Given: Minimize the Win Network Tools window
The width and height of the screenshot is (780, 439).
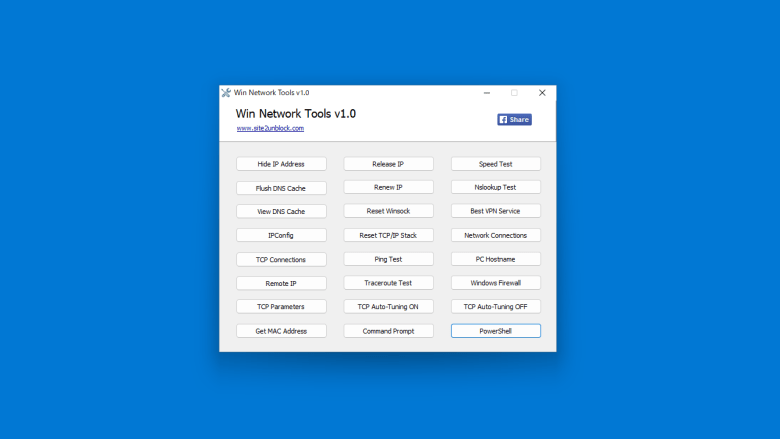Looking at the screenshot, I should click(487, 92).
